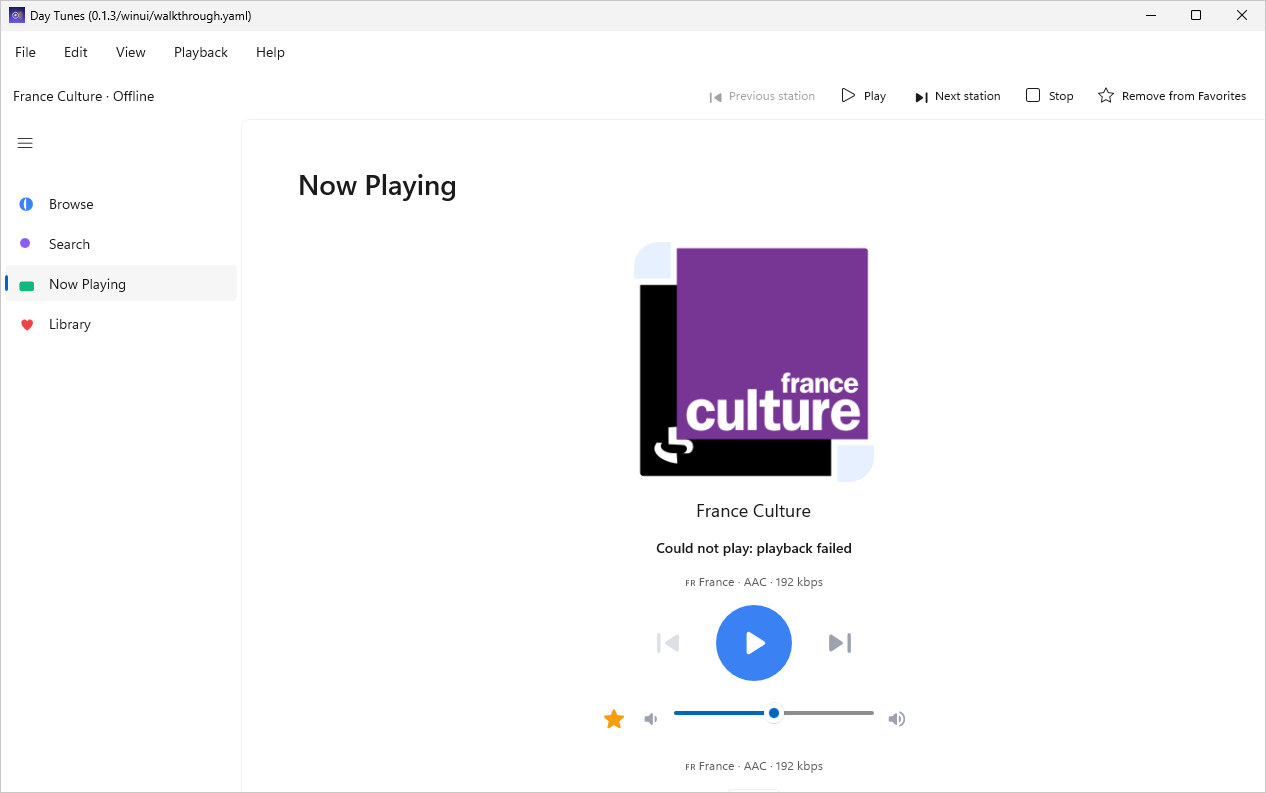Open the Library page

coord(121,324)
